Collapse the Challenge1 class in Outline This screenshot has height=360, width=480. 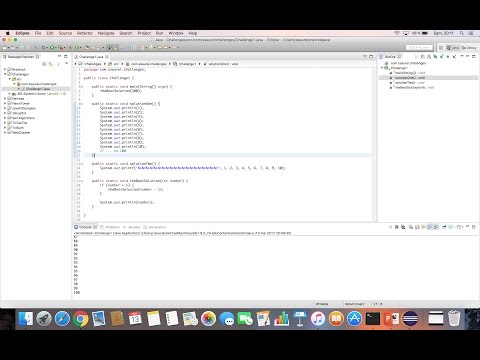coord(382,68)
